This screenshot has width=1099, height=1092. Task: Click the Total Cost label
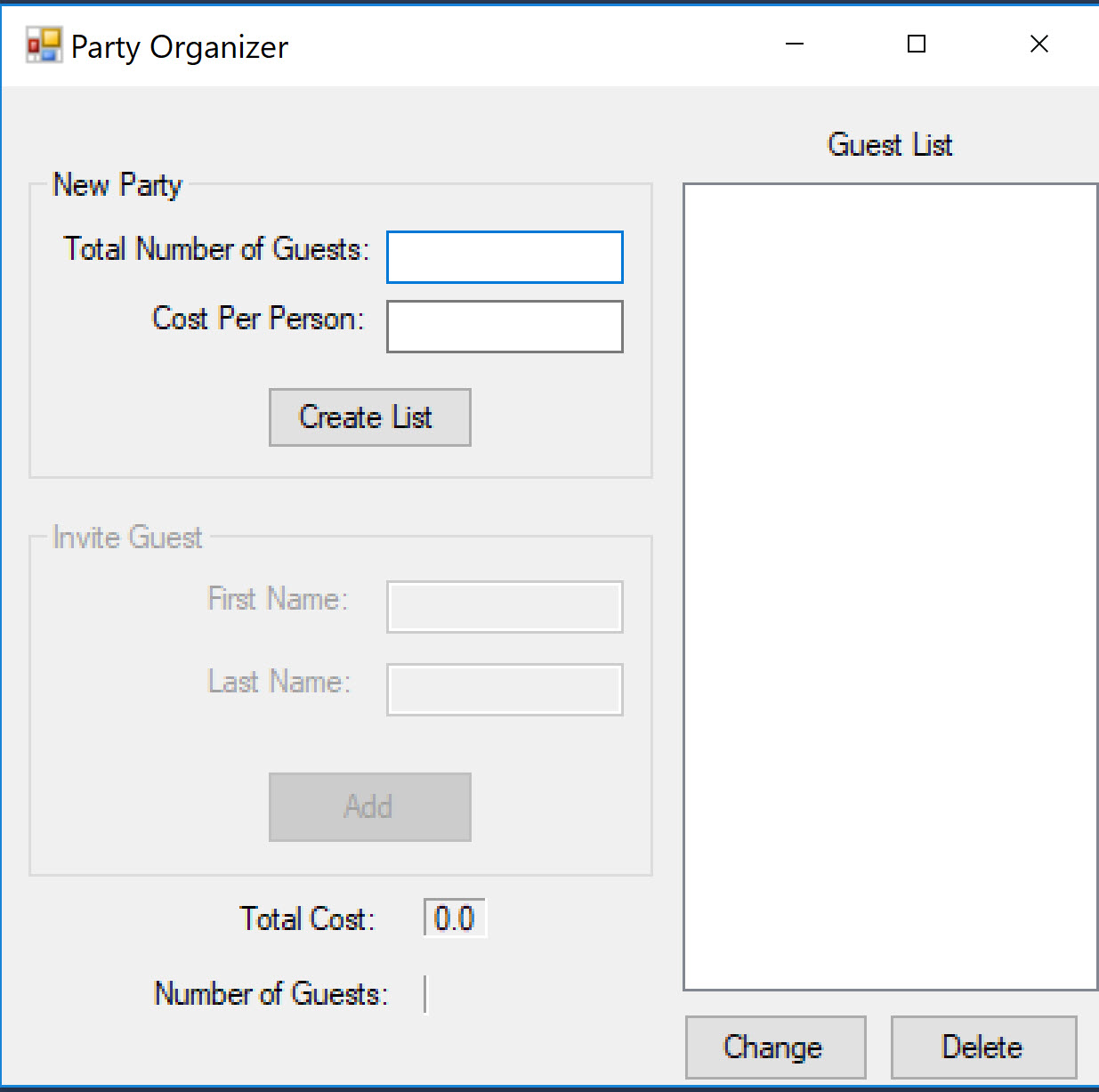[x=307, y=918]
